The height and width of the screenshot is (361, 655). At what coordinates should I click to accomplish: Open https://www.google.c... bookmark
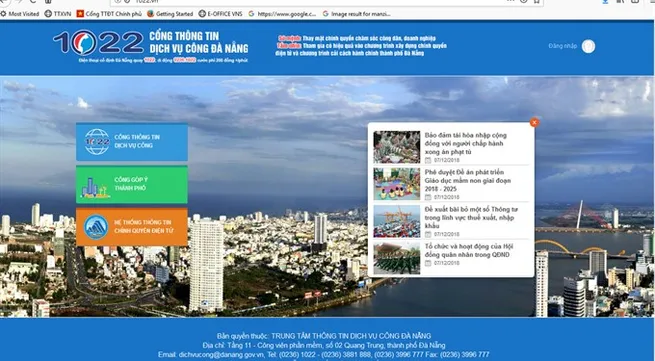coord(282,14)
